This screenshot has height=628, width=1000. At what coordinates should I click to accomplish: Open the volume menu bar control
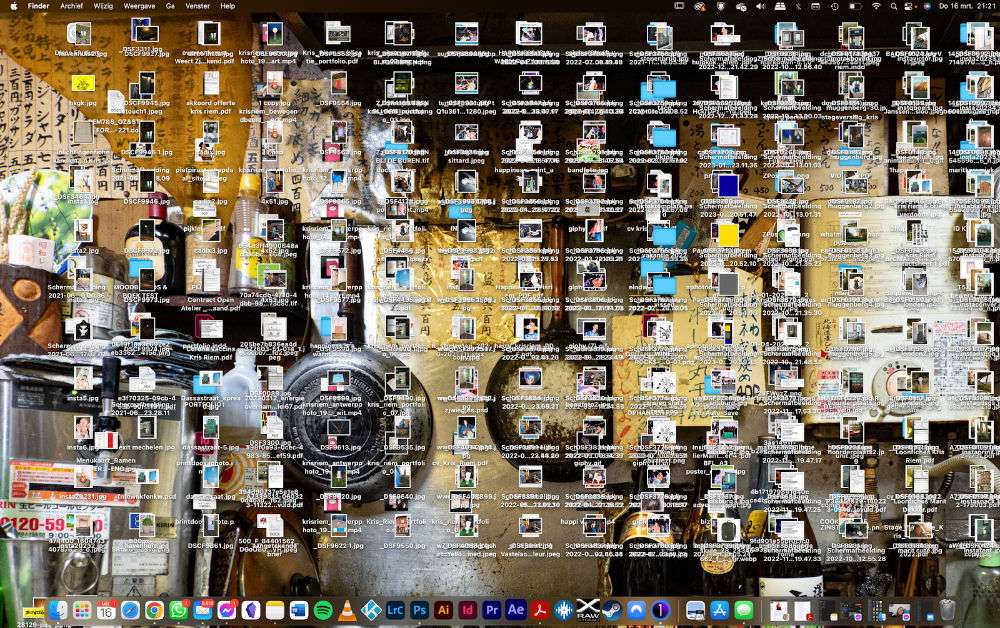(760, 6)
